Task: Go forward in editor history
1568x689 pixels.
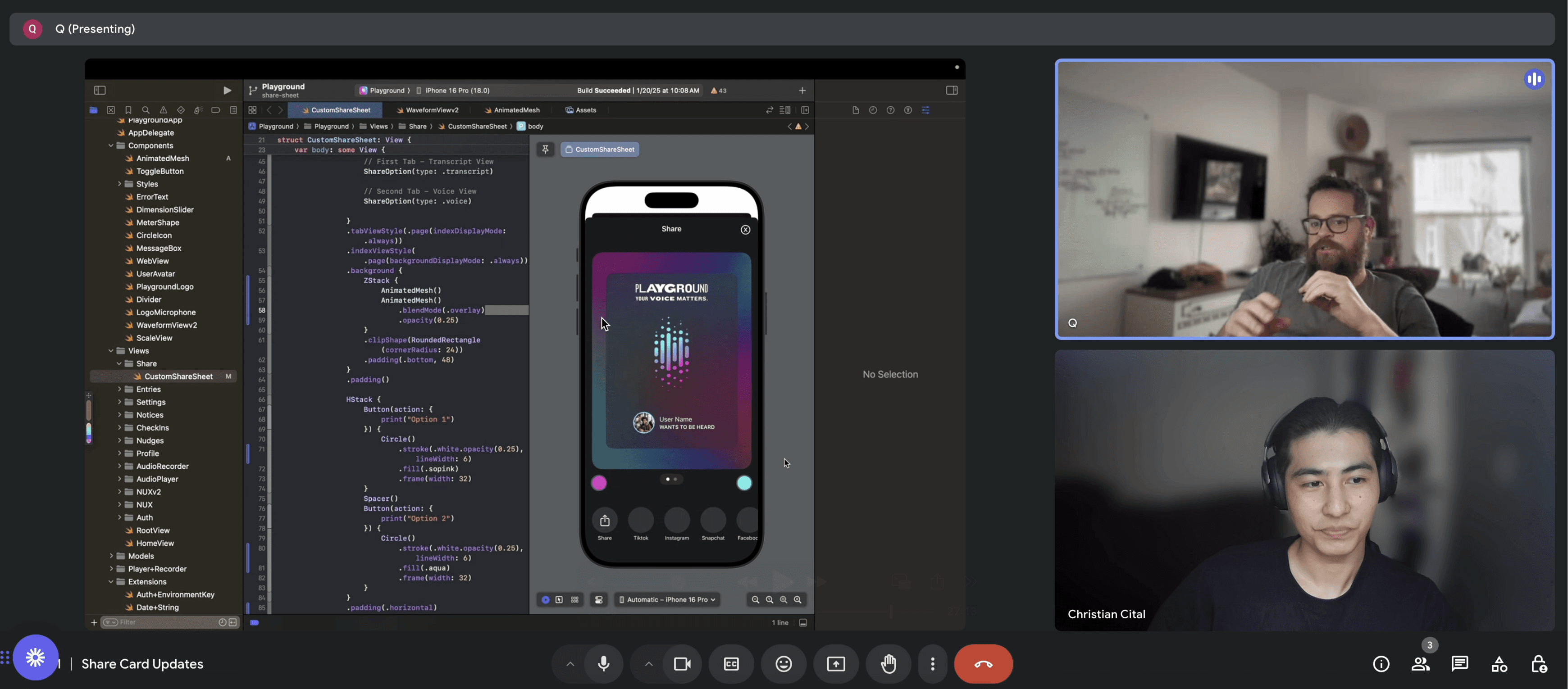Action: click(x=281, y=110)
